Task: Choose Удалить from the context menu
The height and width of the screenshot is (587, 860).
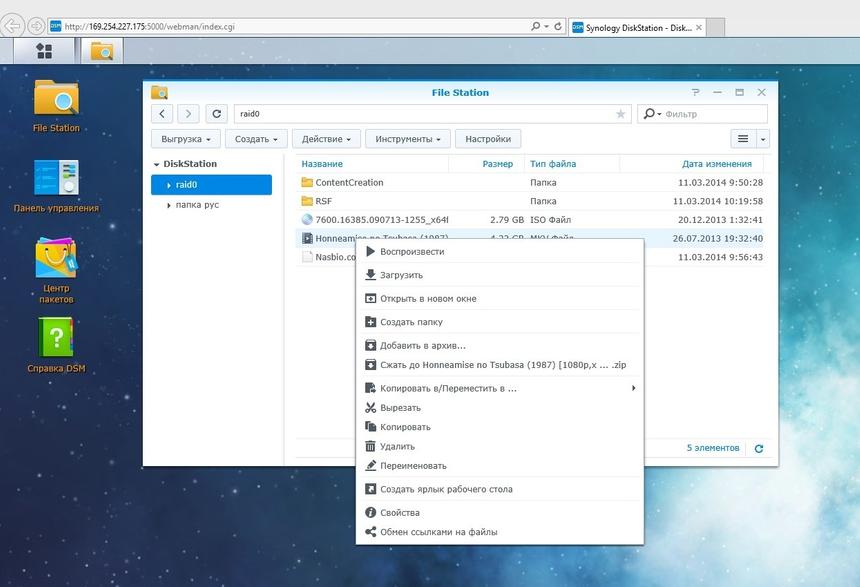Action: (x=398, y=446)
